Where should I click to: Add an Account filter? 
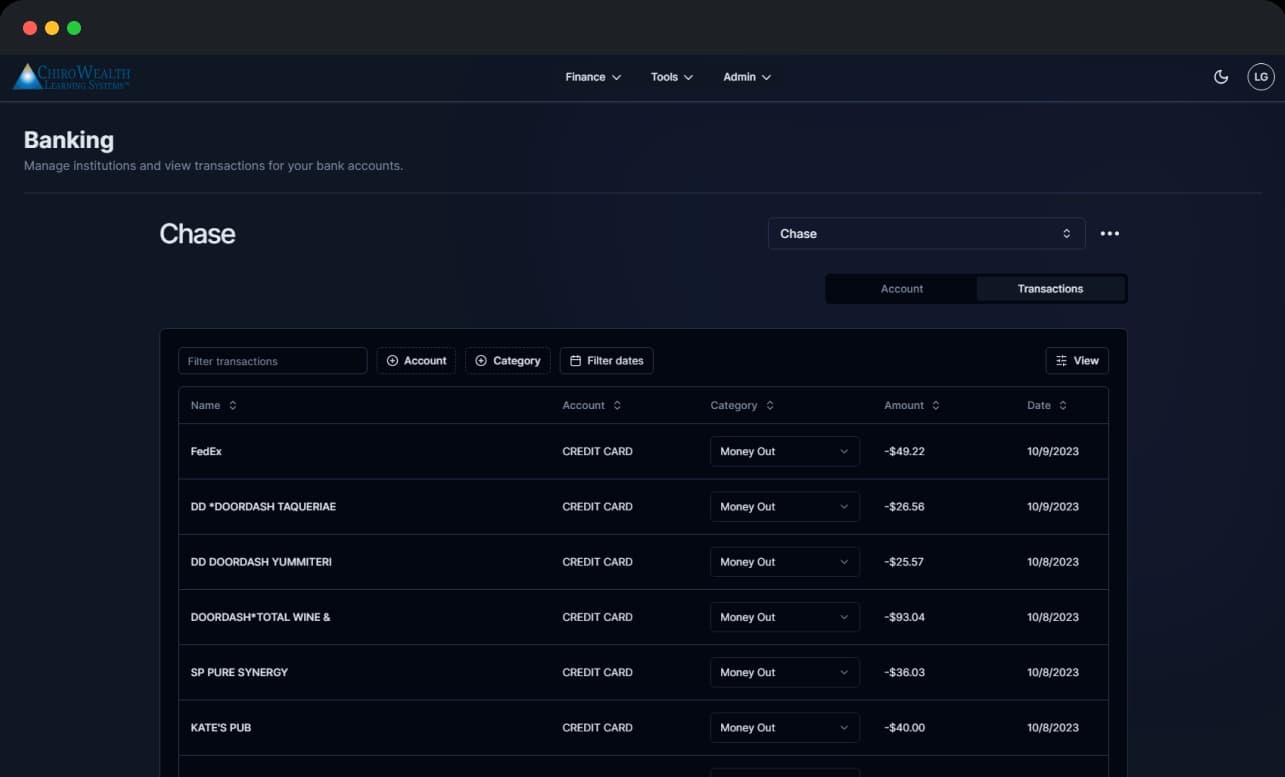point(416,361)
